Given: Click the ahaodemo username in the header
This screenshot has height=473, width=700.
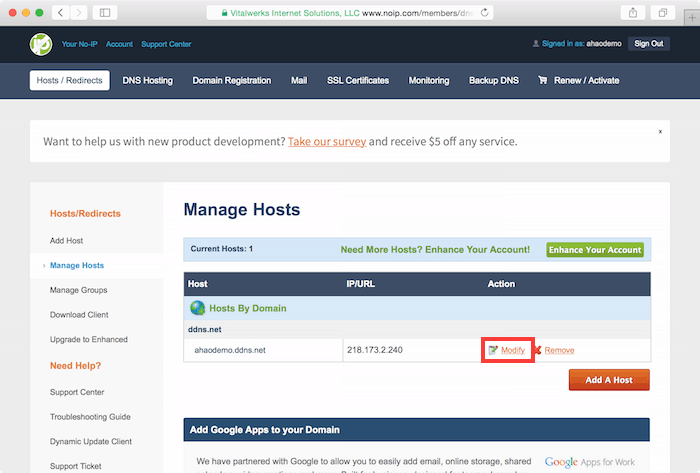Looking at the screenshot, I should coord(604,44).
